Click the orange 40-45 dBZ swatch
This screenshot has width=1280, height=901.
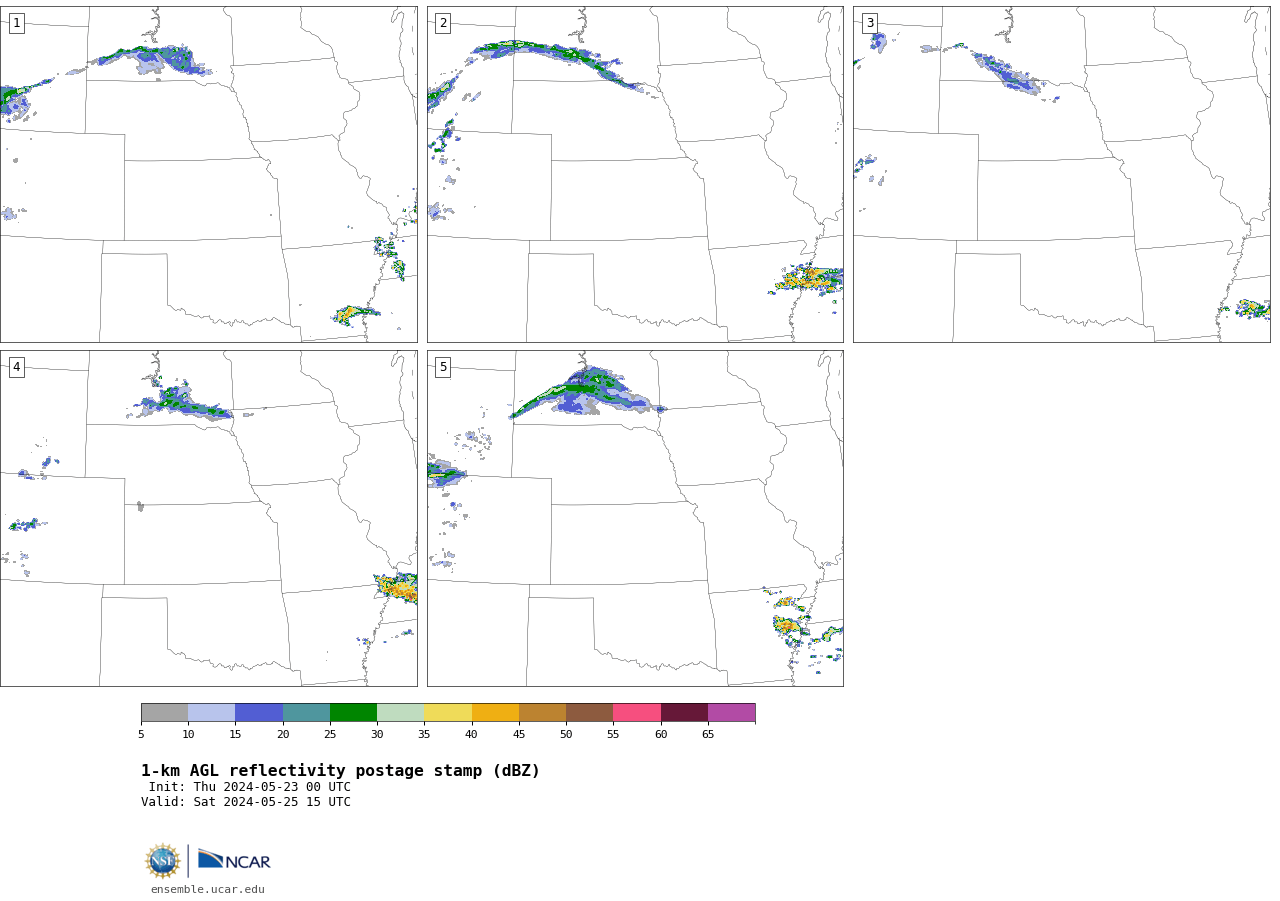coord(495,712)
